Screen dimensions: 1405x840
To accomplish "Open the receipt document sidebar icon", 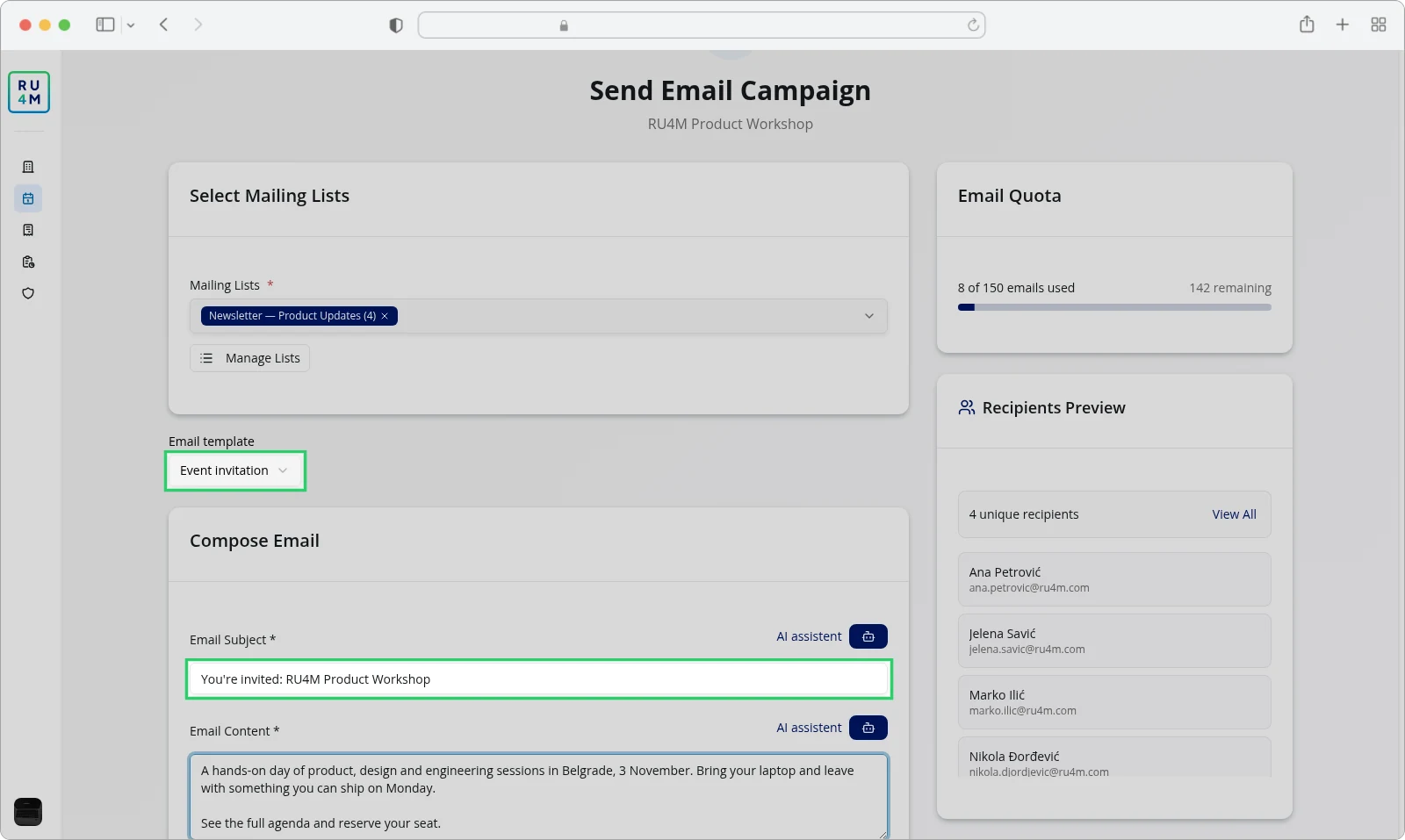I will pyautogui.click(x=28, y=230).
